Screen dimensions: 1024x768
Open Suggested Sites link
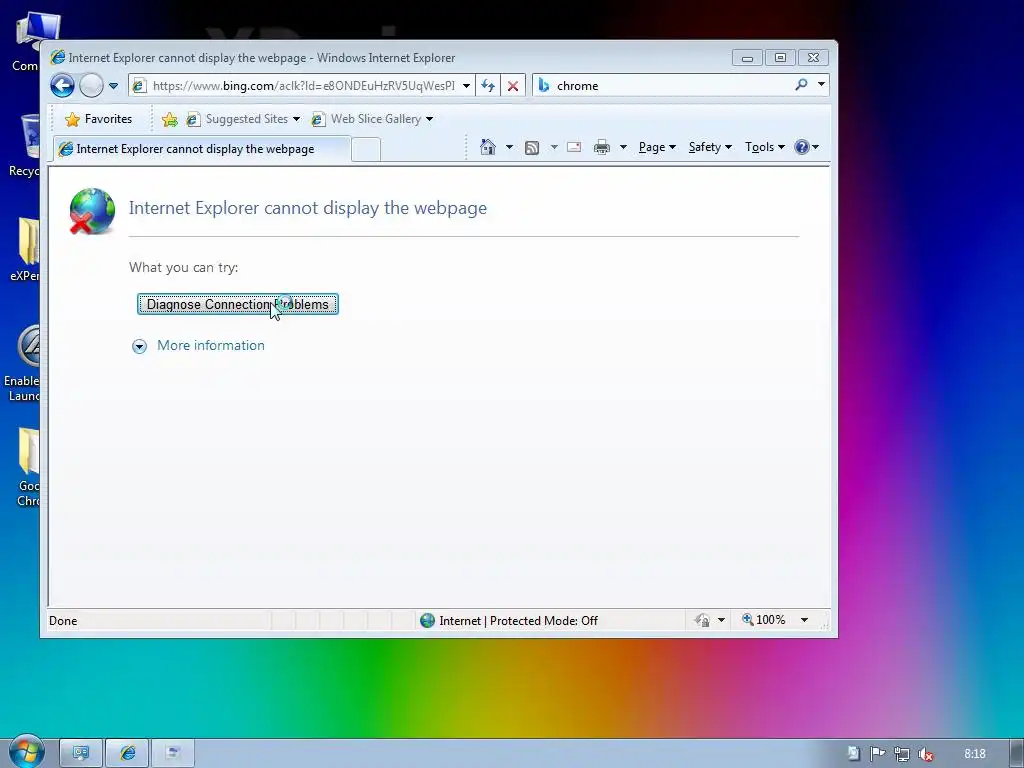pos(238,119)
